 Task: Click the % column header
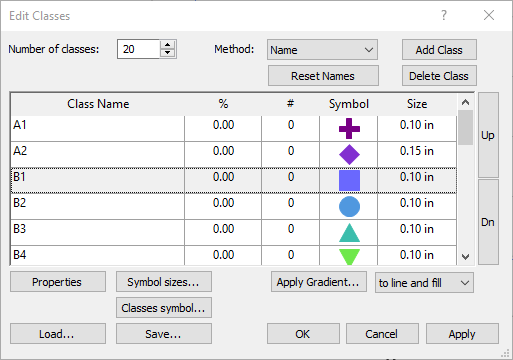tap(223, 104)
